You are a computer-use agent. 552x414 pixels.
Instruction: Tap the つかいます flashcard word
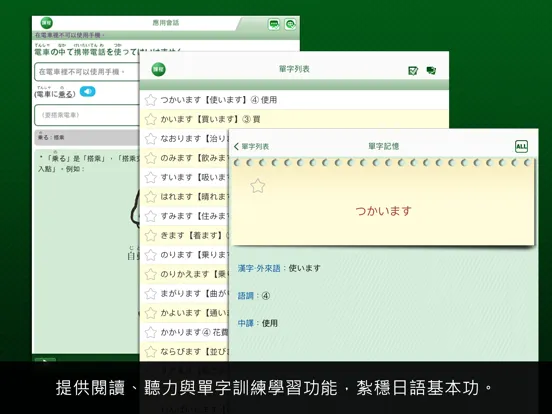tap(383, 211)
